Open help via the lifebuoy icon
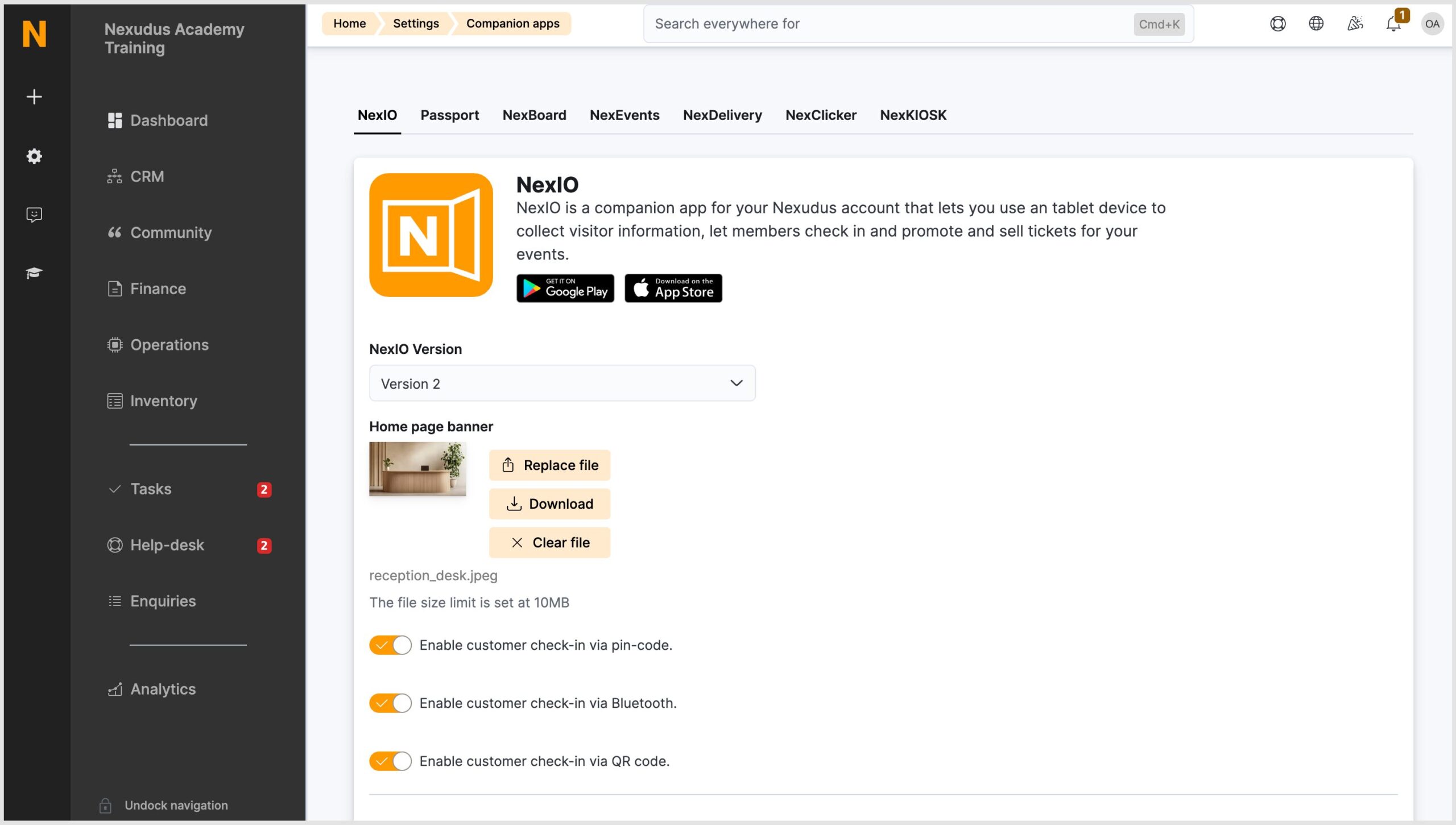Viewport: 1456px width, 825px height. point(1277,23)
